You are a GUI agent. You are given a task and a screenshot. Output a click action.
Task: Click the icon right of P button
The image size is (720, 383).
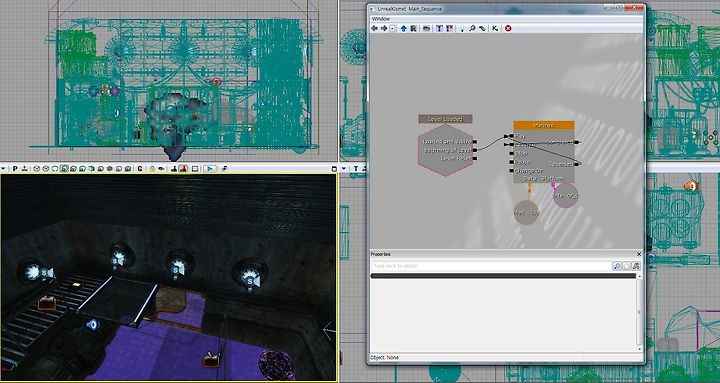[x=25, y=169]
